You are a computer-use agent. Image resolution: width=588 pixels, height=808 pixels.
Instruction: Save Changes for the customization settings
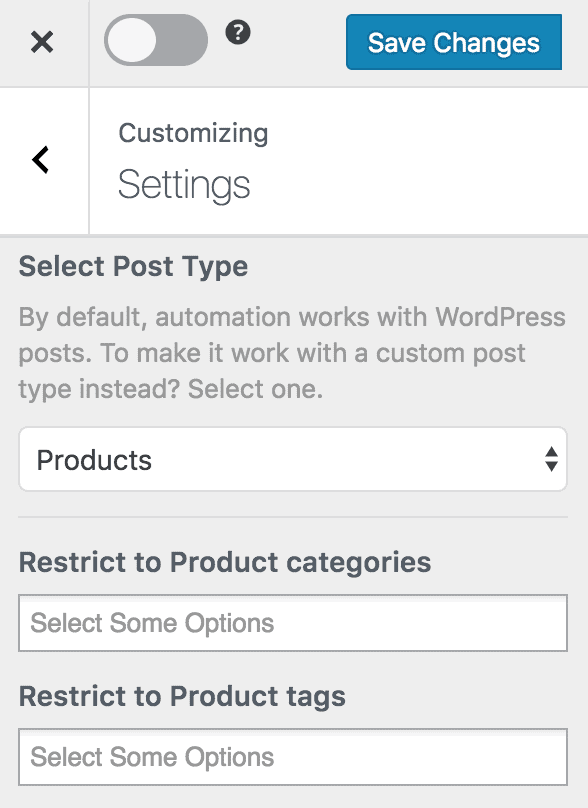453,42
